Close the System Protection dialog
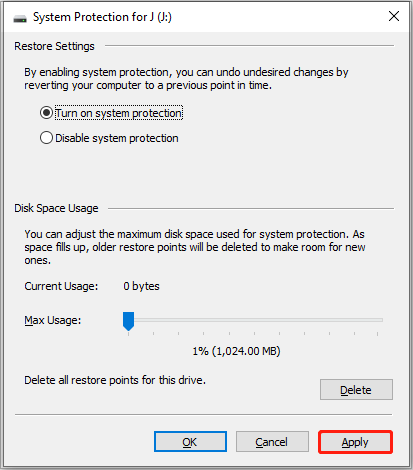Screen dimensions: 413x470 [x=394, y=16]
